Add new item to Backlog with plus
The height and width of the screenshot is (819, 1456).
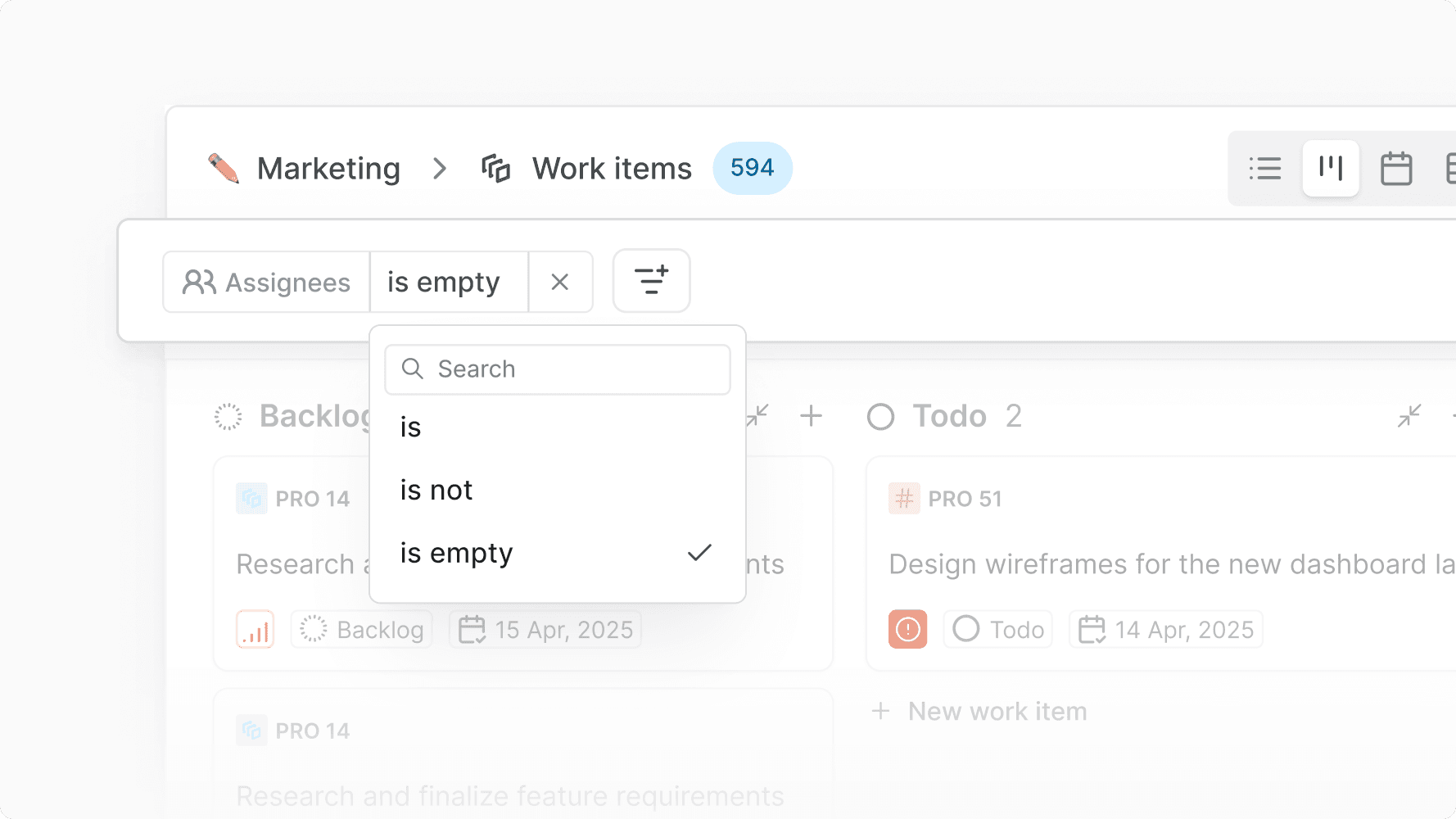pos(811,416)
